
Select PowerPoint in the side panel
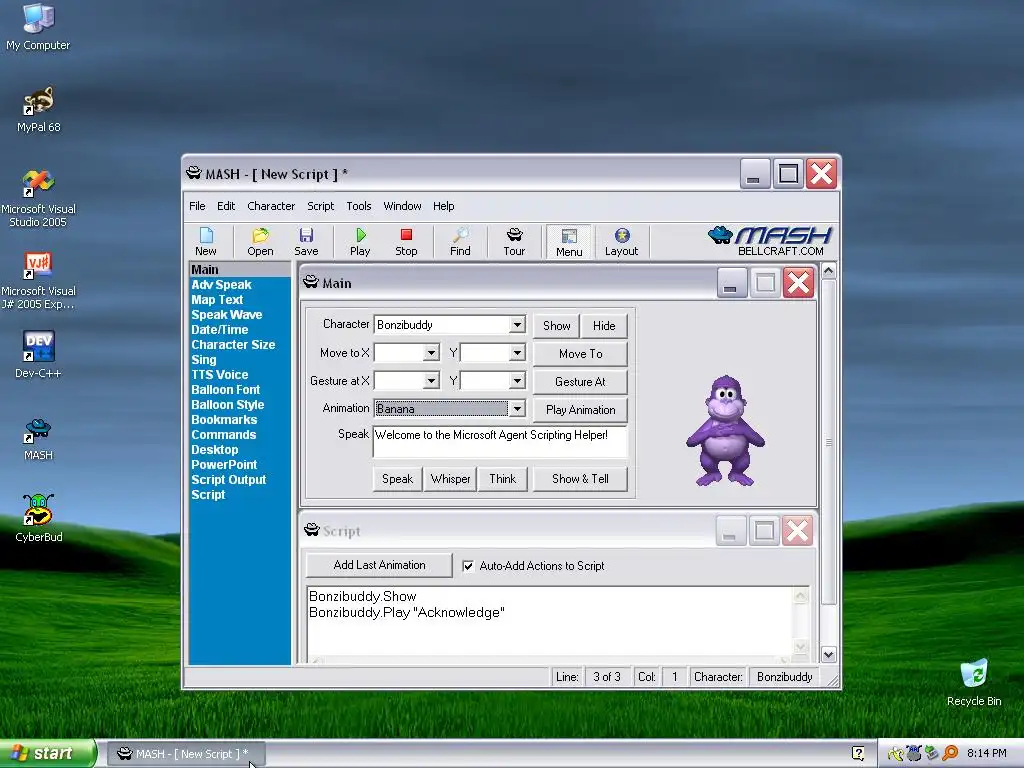point(224,465)
